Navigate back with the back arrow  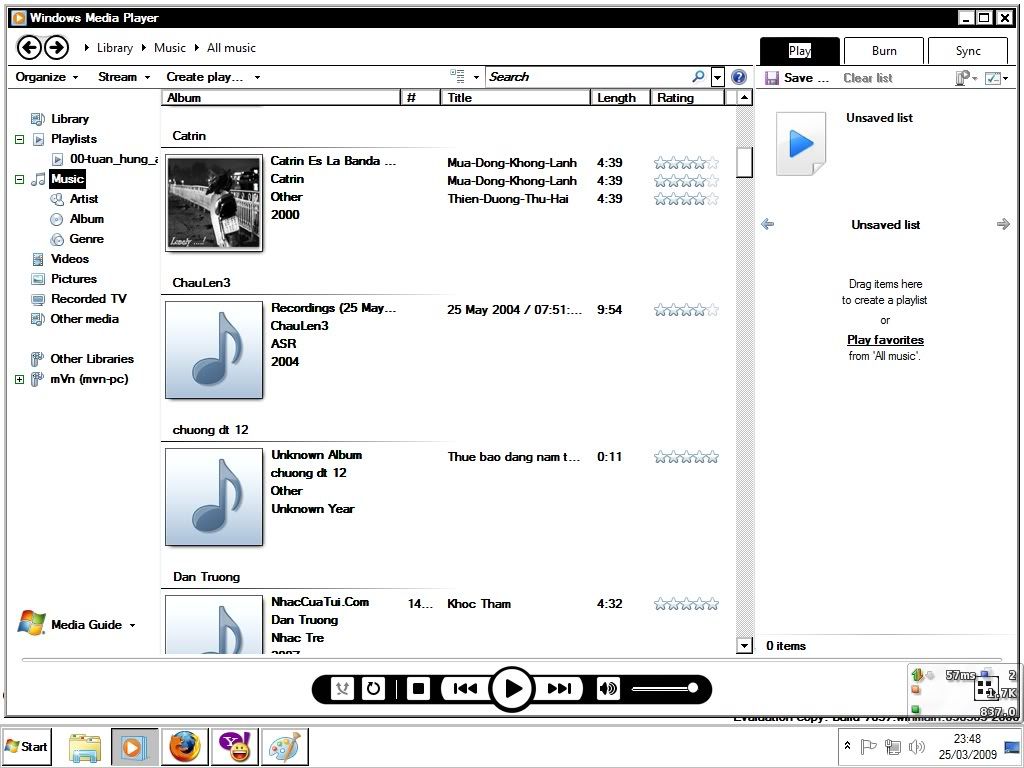30,47
